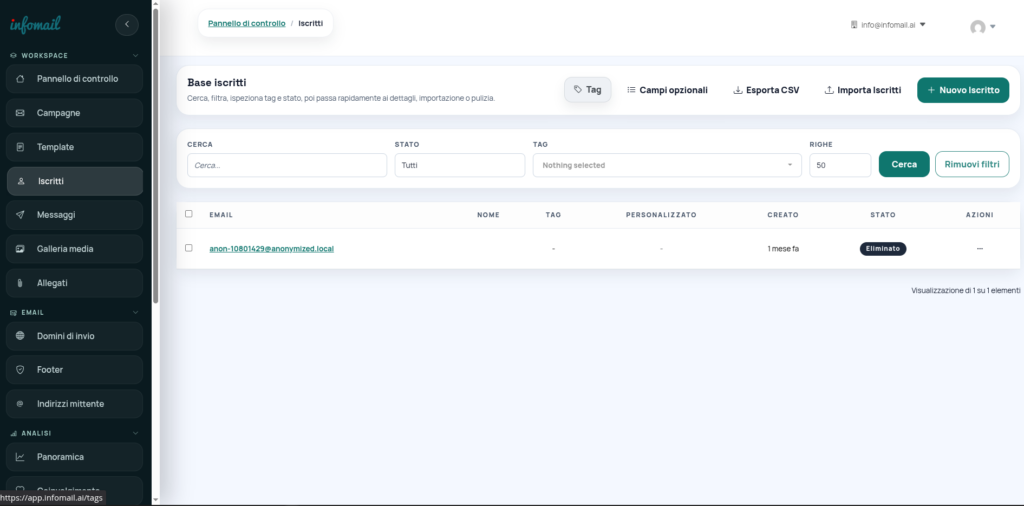This screenshot has width=1024, height=506.
Task: Select all subscribers with header checkbox
Action: [x=189, y=214]
